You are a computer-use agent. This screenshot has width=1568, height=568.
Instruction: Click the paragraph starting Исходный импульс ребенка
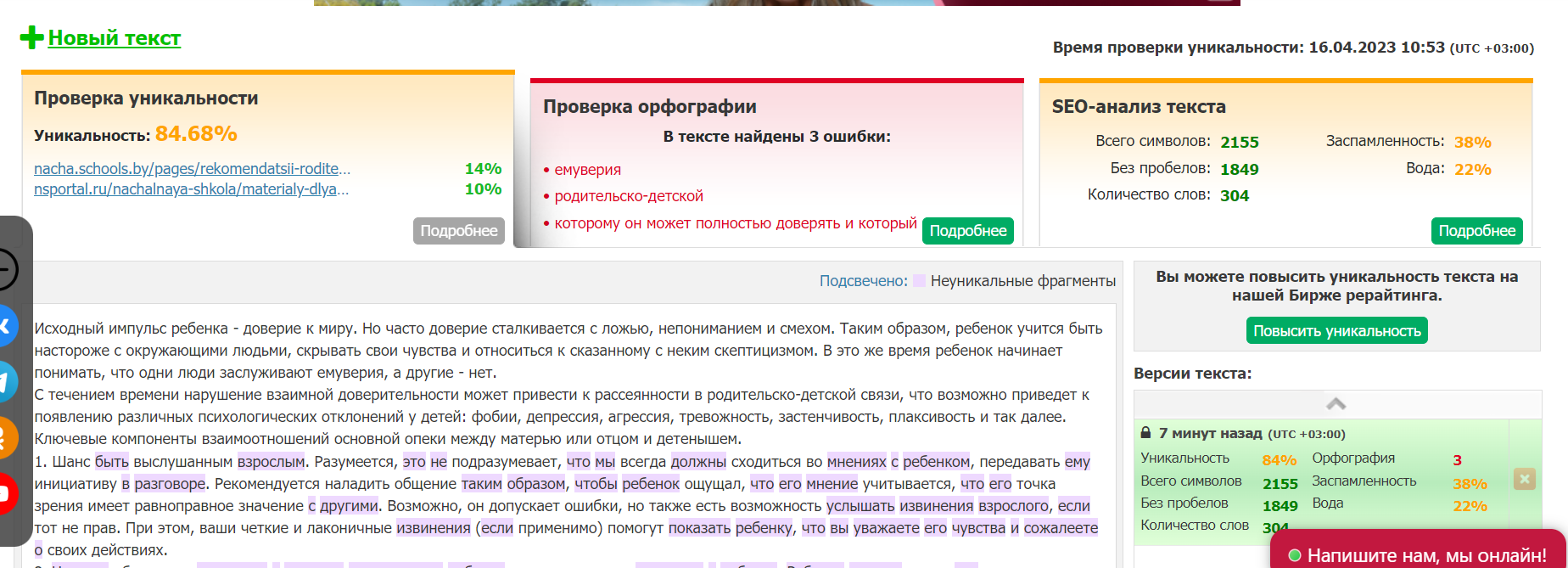pos(568,351)
